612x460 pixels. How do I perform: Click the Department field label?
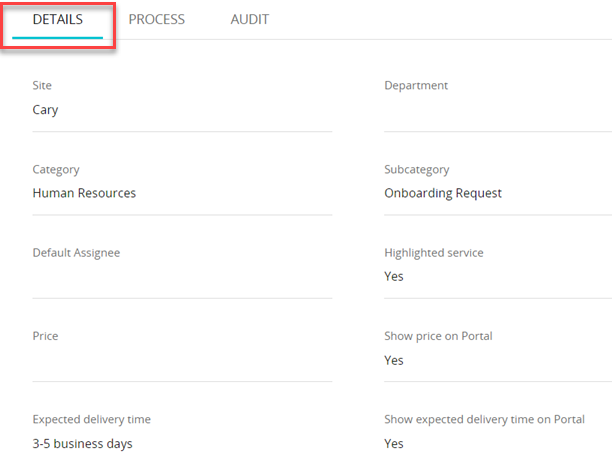416,86
